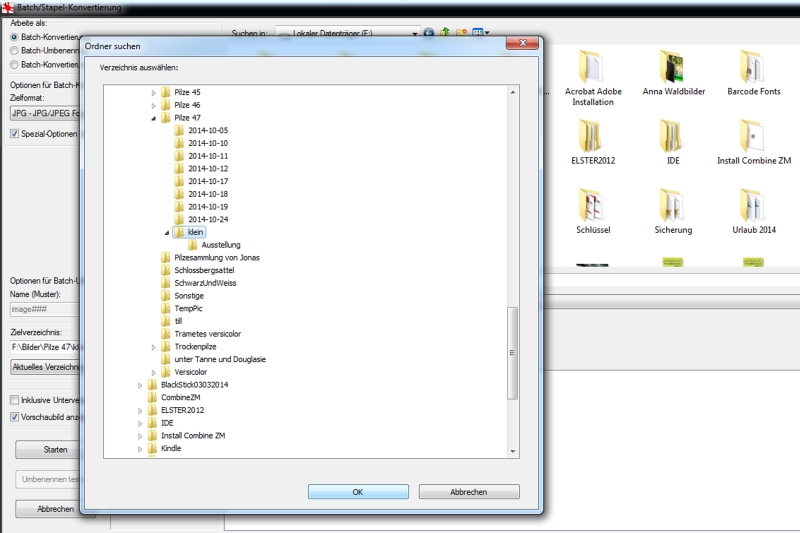The height and width of the screenshot is (533, 800).
Task: Select the Batch-Umbenennen radio button
Action: click(14, 50)
